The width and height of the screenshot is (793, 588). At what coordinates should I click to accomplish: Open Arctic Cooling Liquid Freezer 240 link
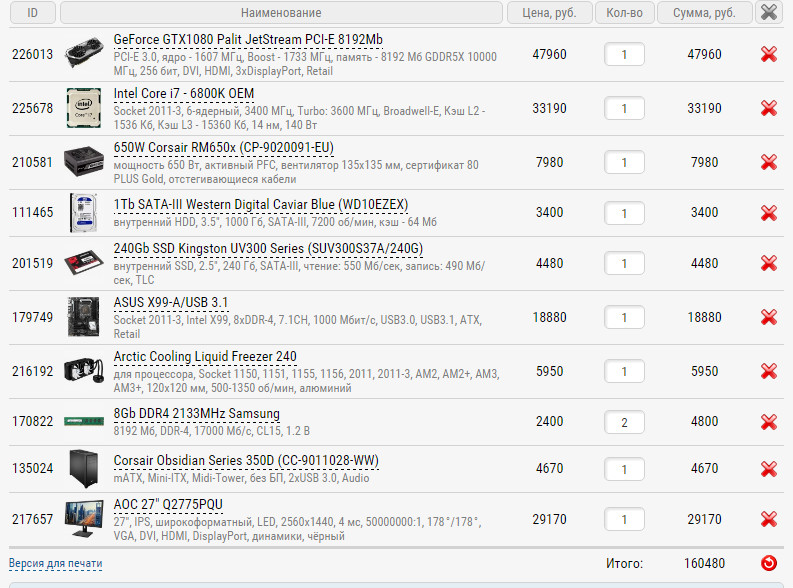click(x=205, y=357)
